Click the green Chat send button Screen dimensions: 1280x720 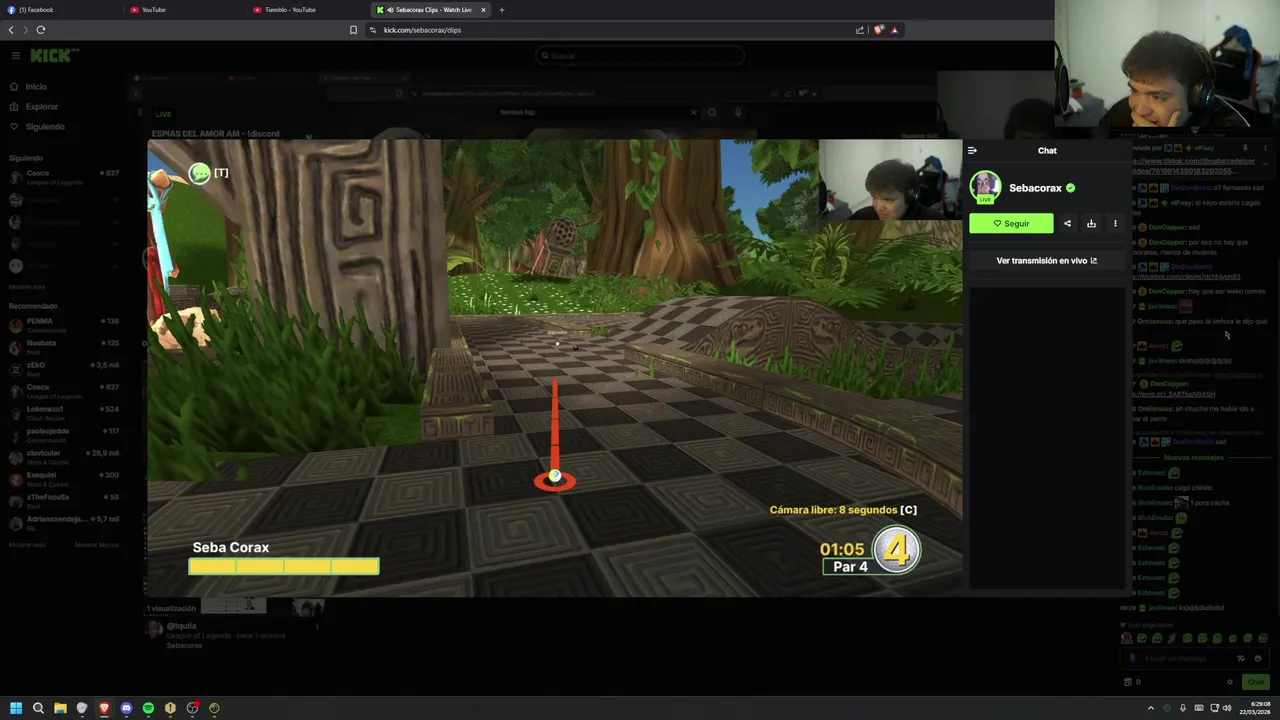click(1255, 682)
